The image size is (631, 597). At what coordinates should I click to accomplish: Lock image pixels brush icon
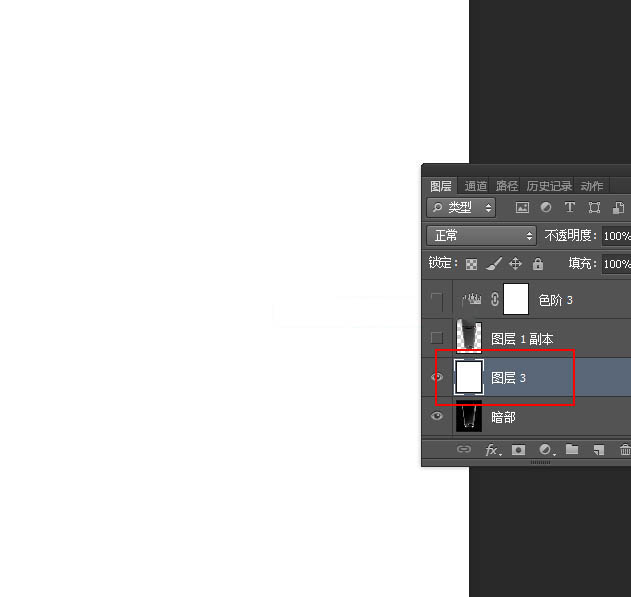click(x=493, y=264)
